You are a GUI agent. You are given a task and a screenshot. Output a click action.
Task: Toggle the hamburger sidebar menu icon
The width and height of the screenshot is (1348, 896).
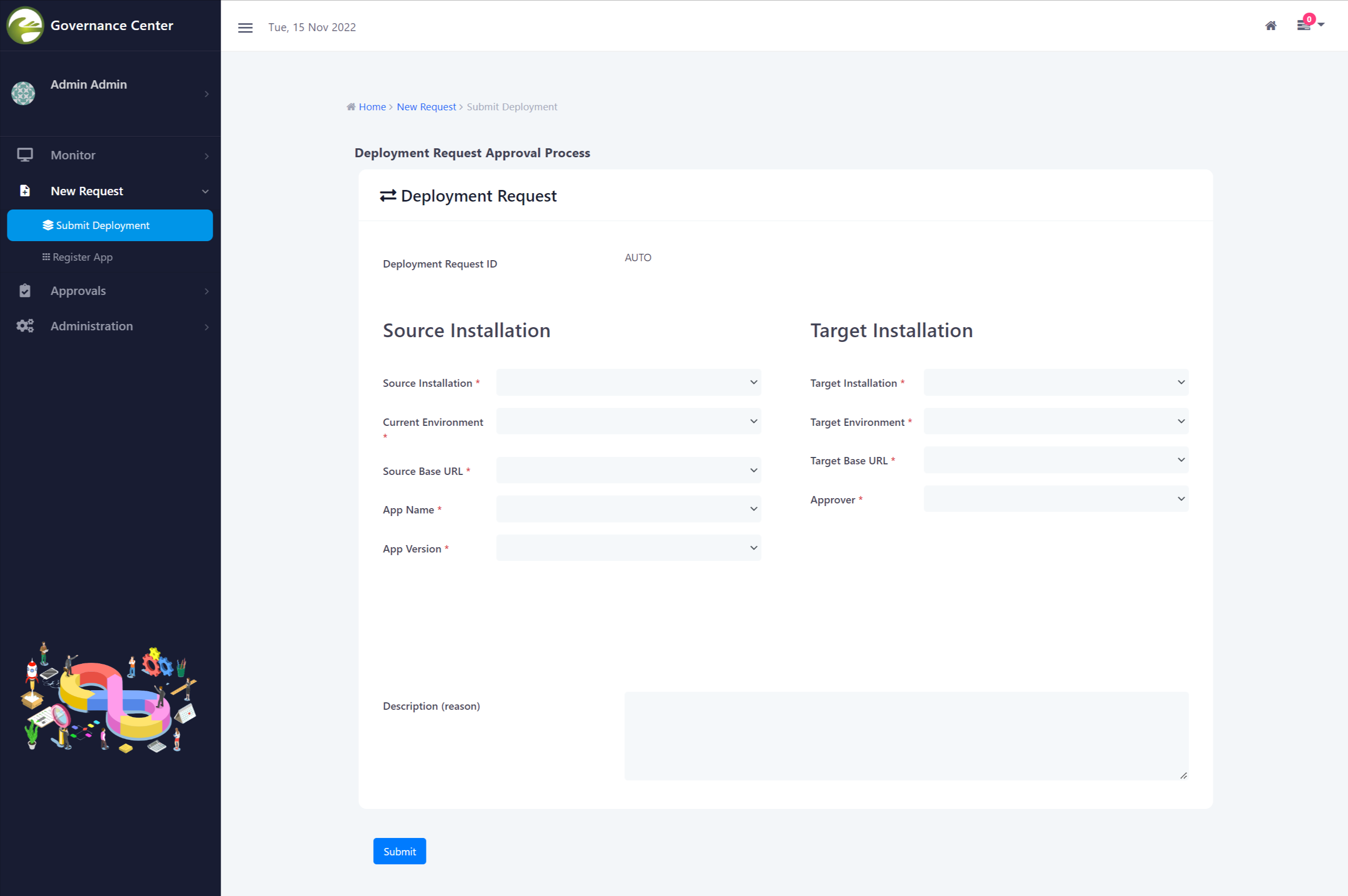[x=245, y=27]
